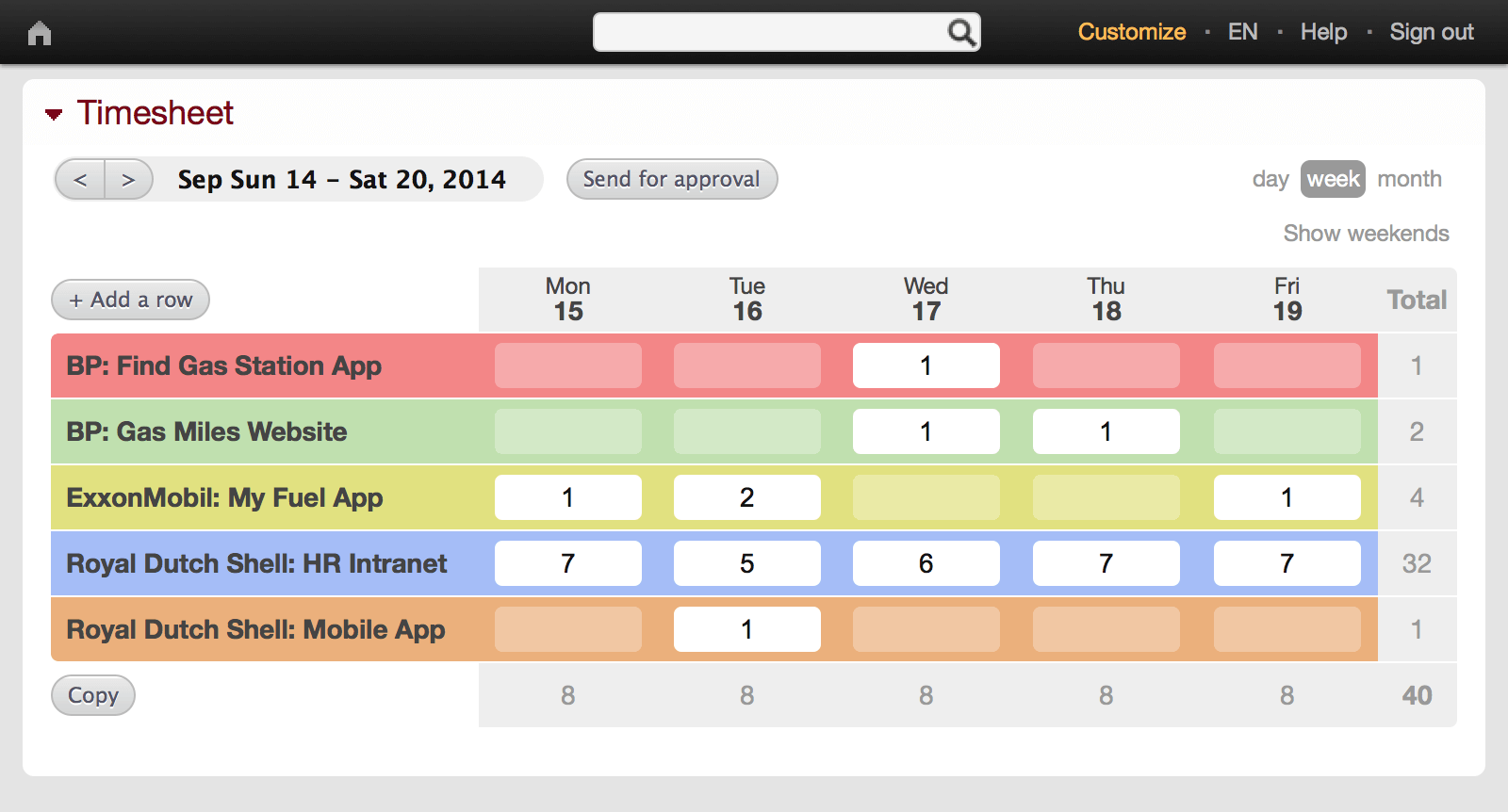
Task: Click the Wed 17 column header
Action: point(926,299)
